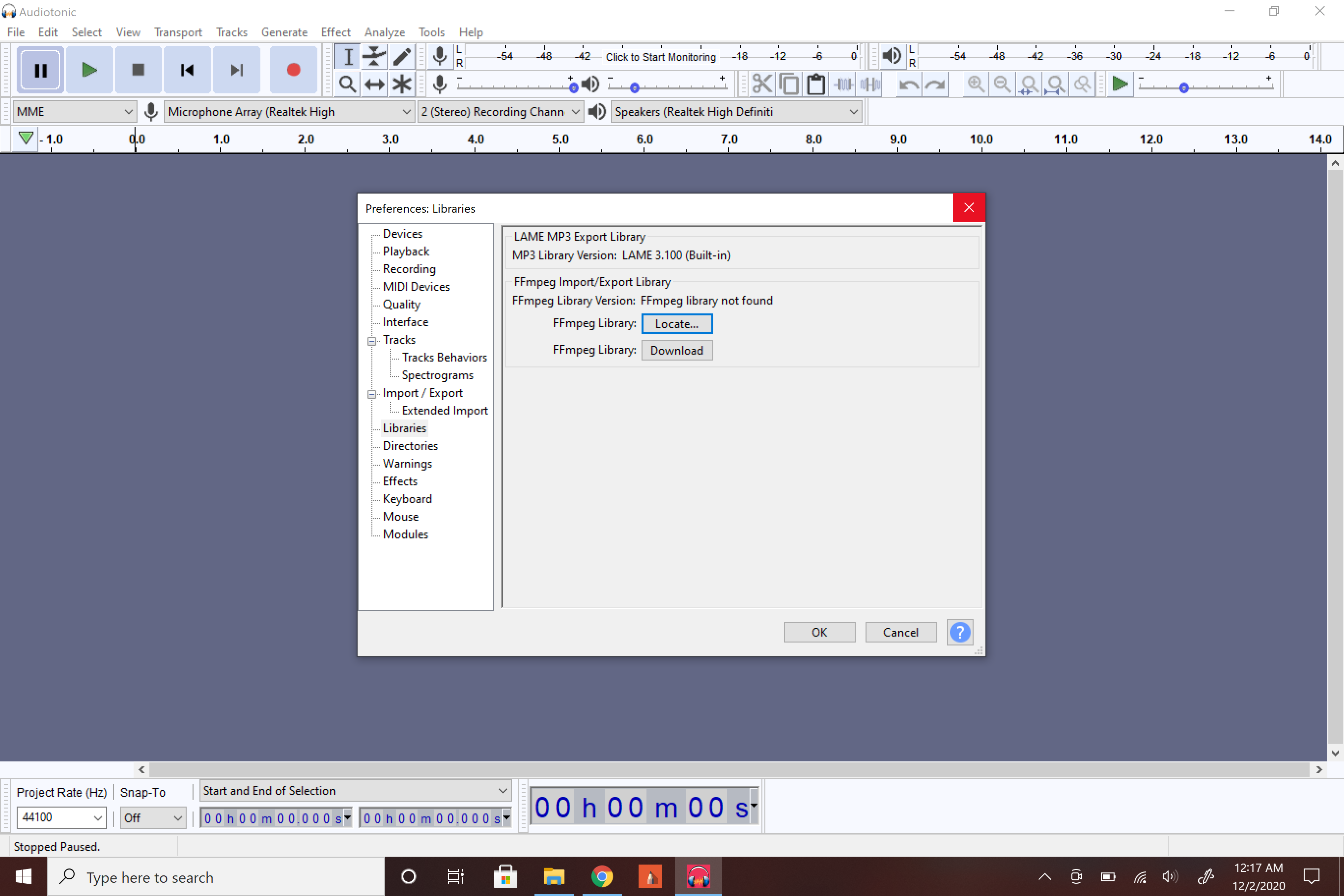Activate the Zoom tool
Viewport: 1344px width, 896px height.
(347, 84)
